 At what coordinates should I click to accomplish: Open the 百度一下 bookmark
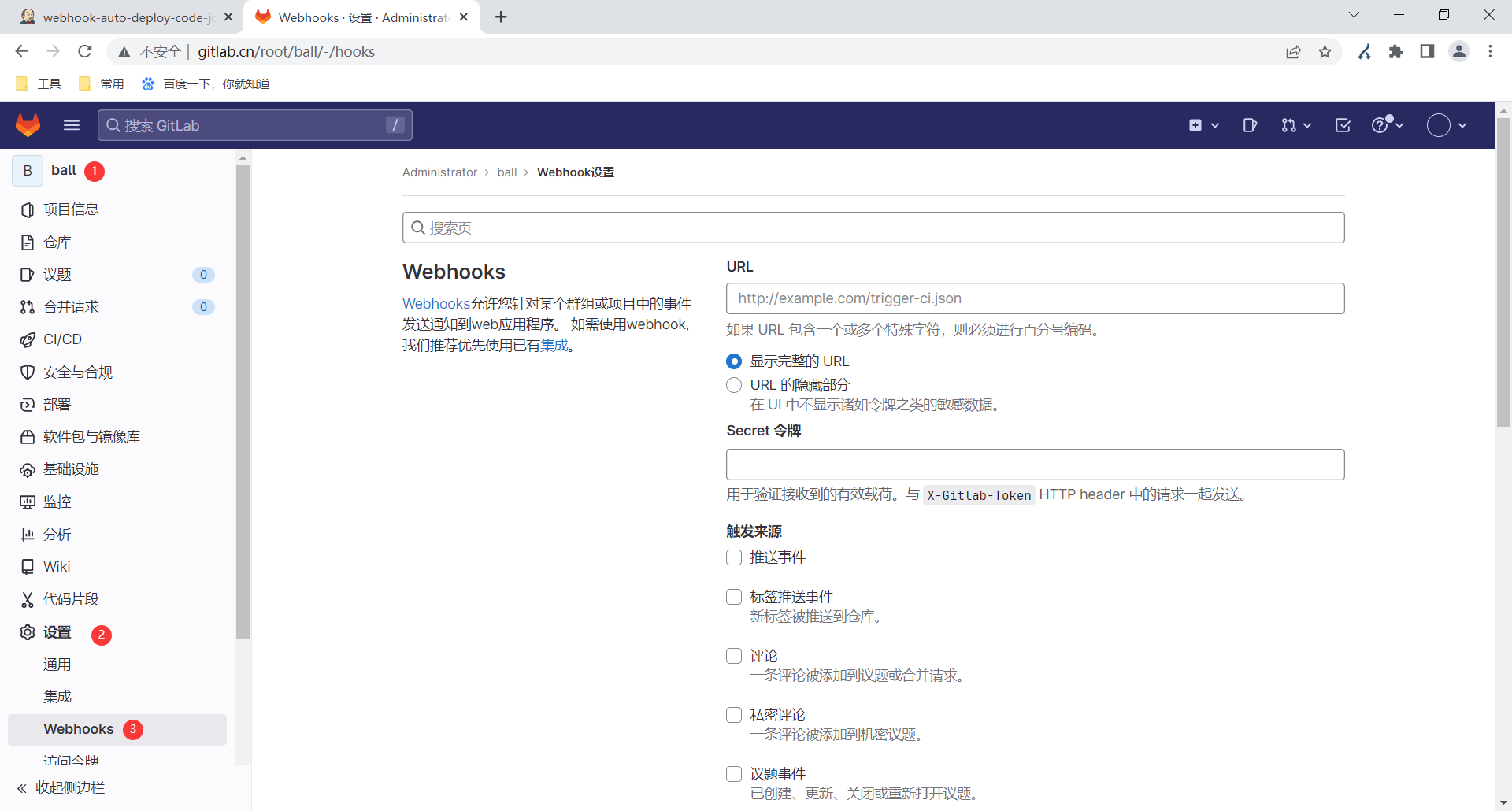(x=206, y=83)
